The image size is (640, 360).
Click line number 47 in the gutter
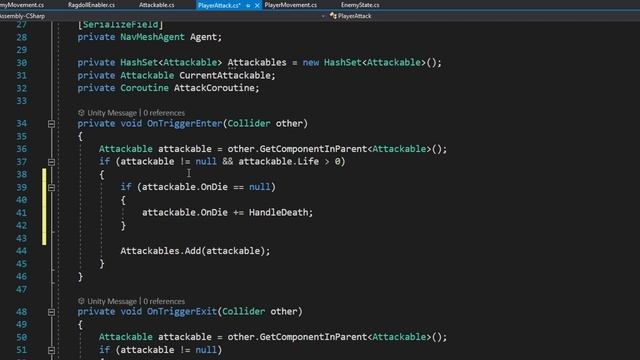pos(22,289)
